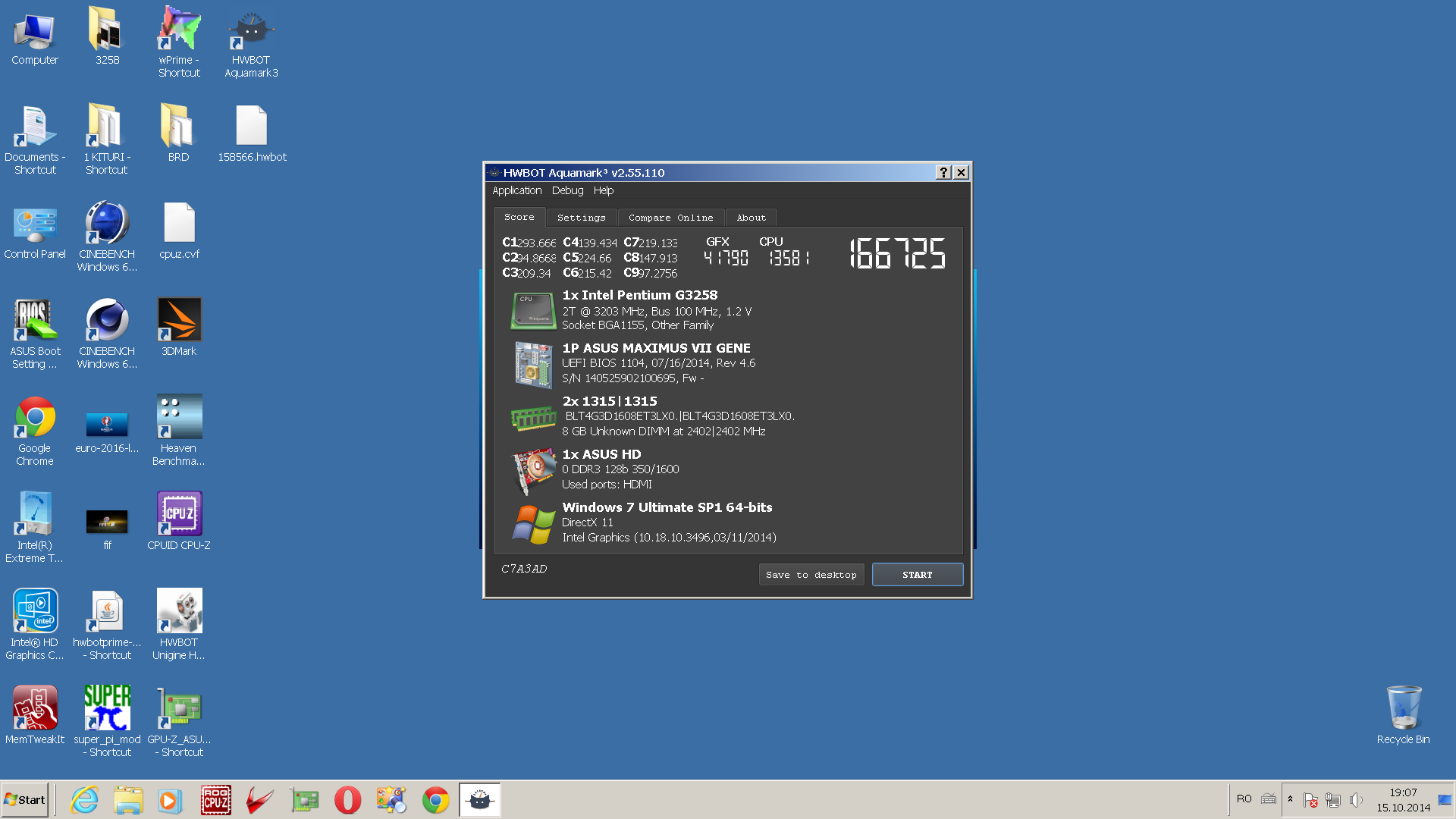Open ROG CPU-Z from taskbar
The height and width of the screenshot is (819, 1456).
coord(216,800)
